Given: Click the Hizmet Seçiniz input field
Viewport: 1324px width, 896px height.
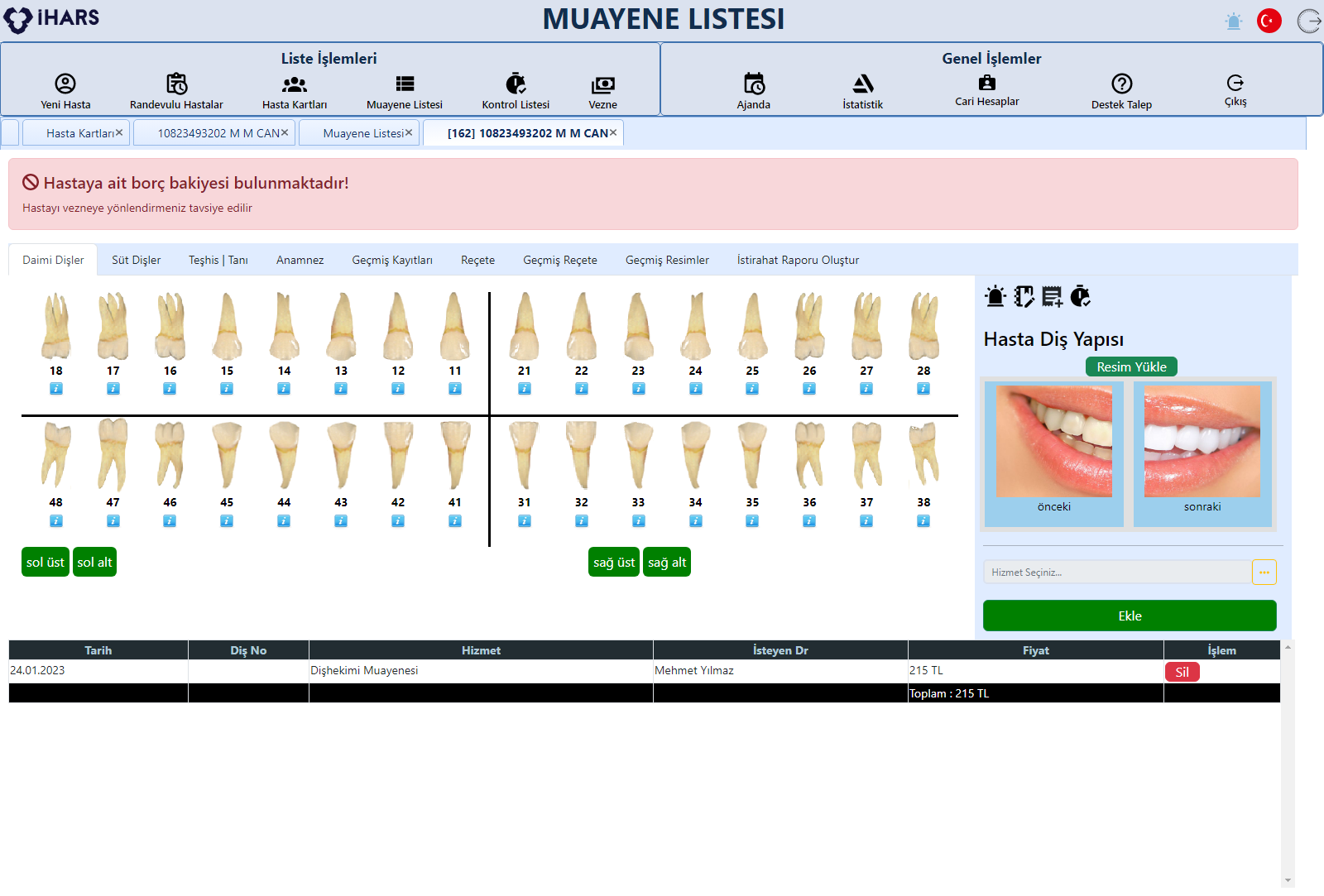Looking at the screenshot, I should click(1117, 573).
